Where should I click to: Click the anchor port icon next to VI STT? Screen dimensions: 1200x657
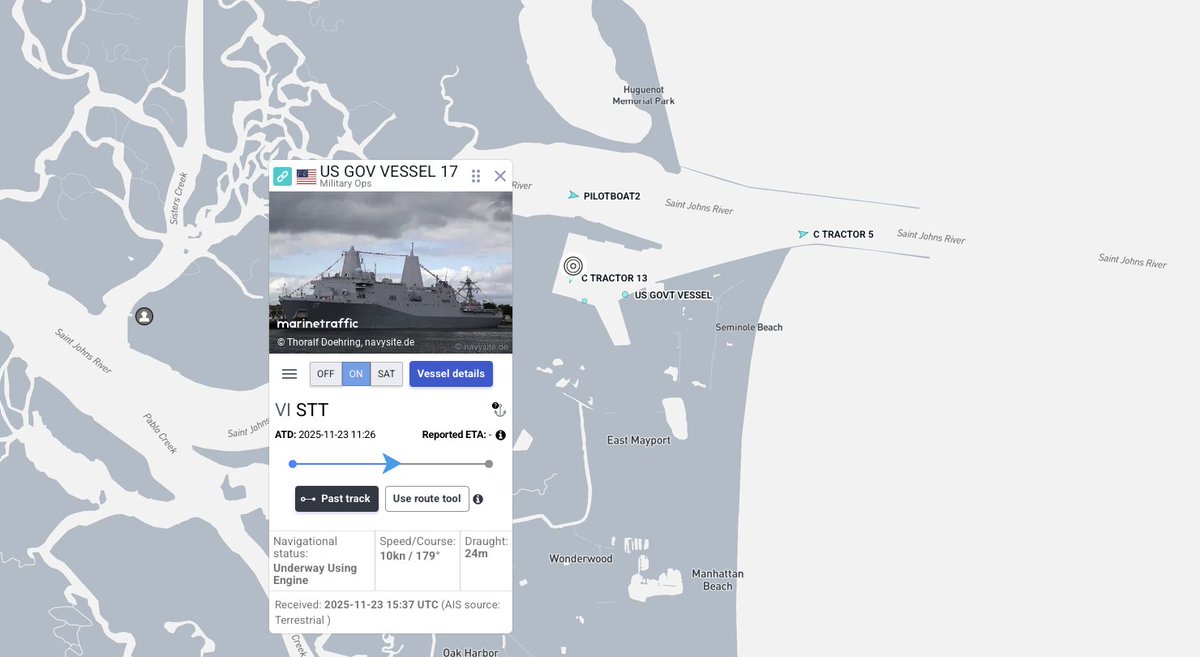pos(499,409)
